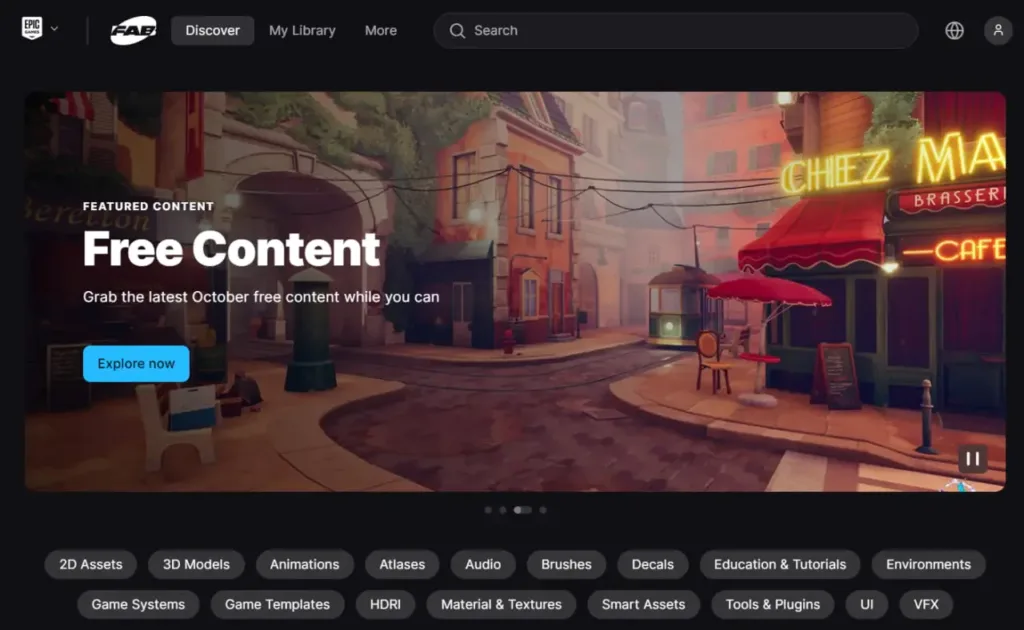The image size is (1024, 630).
Task: Open the HDRI category
Action: point(385,604)
